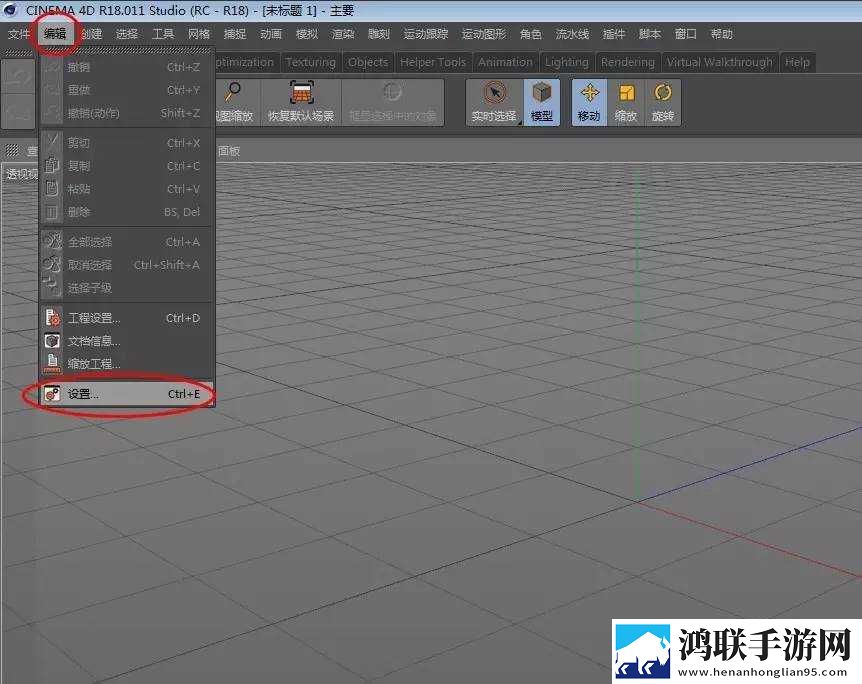Open 文档信息... document info

coord(126,341)
